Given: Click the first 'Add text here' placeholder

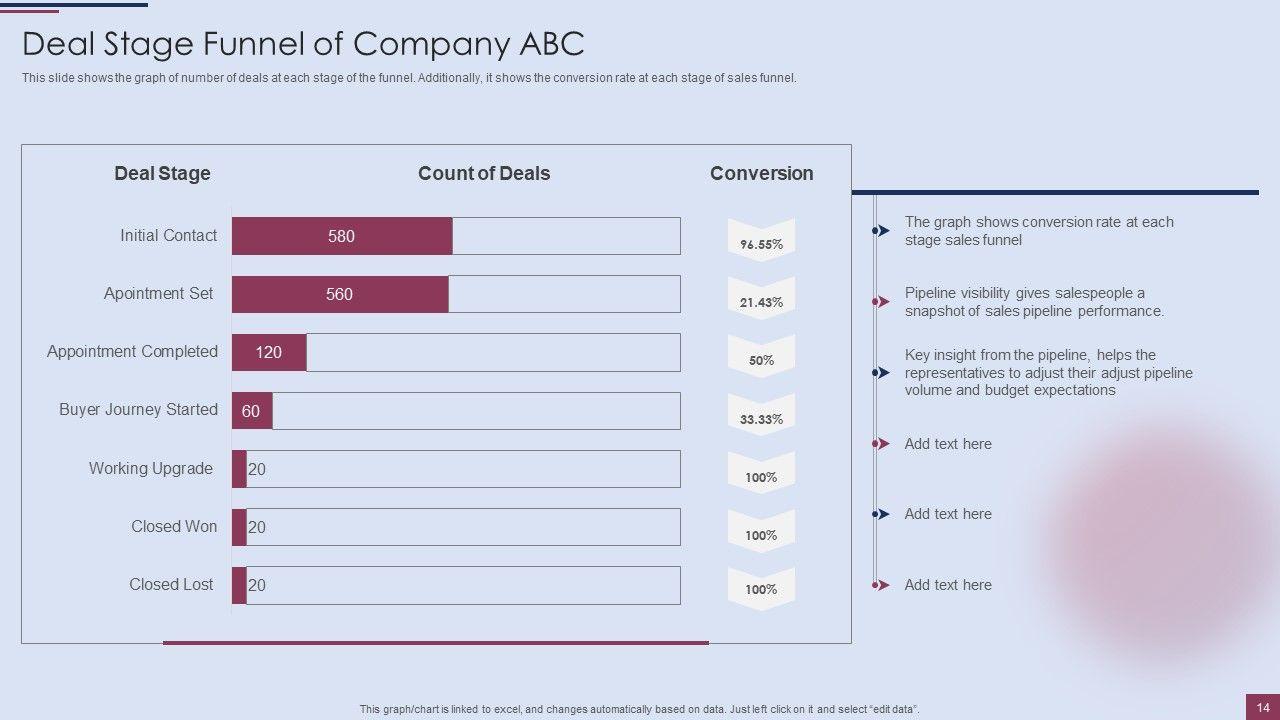Looking at the screenshot, I should pos(948,444).
